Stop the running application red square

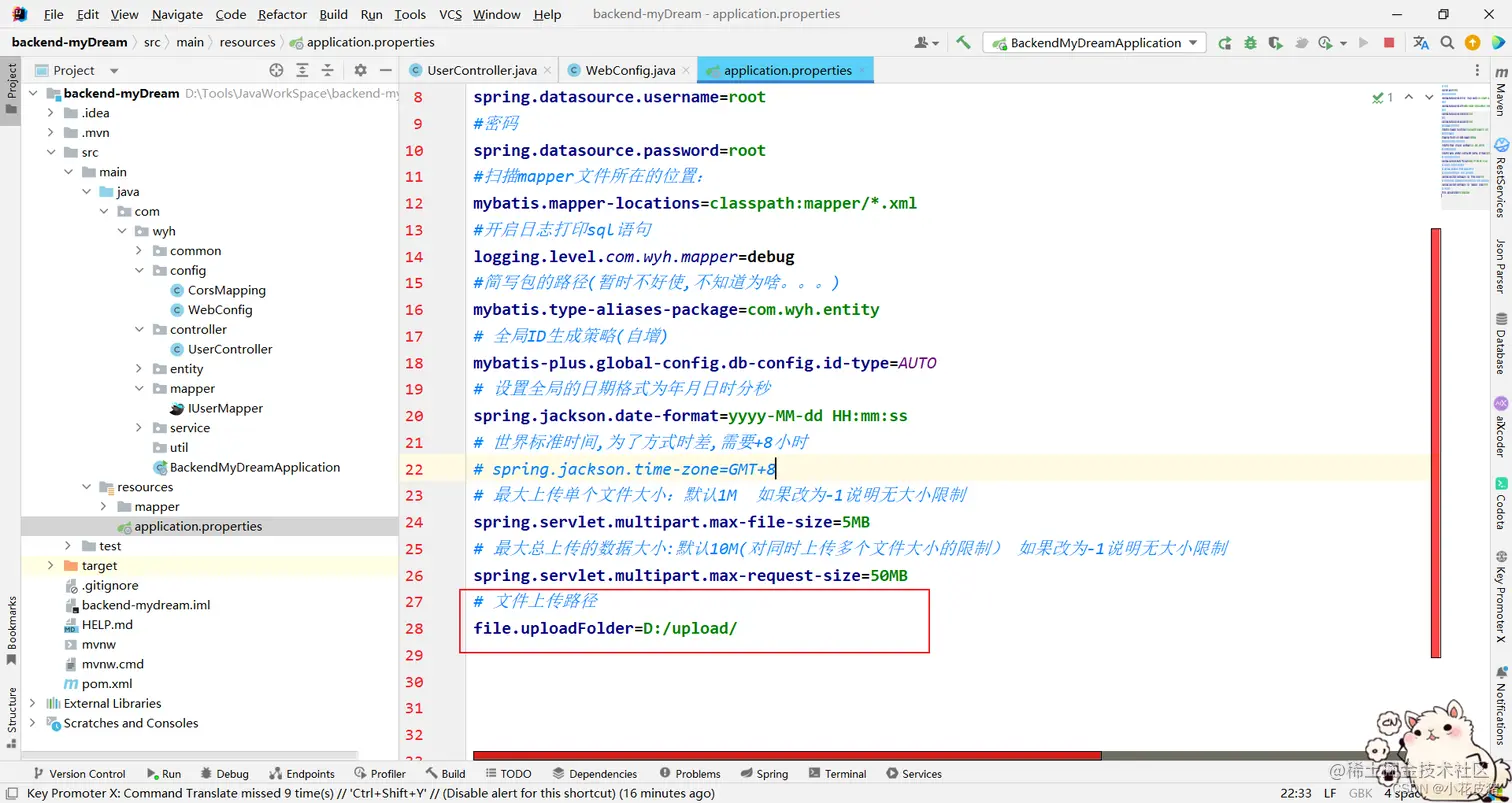tap(1389, 43)
